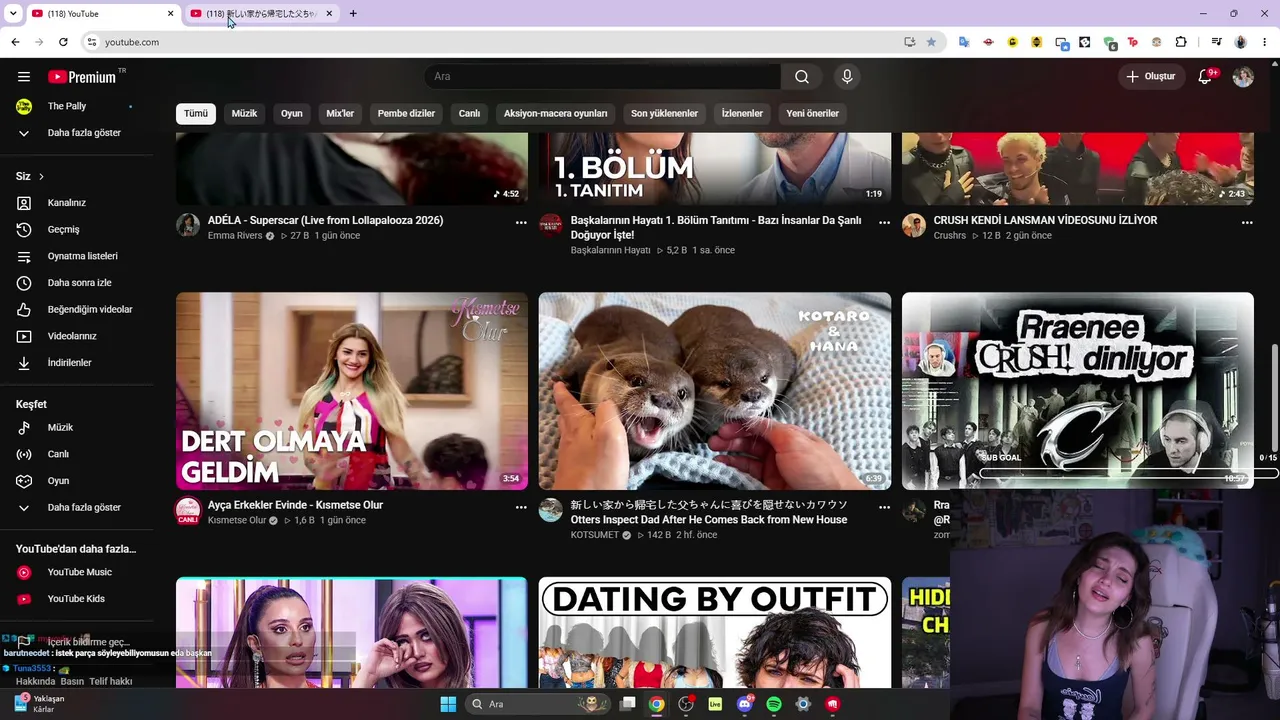Reload the page in Chrome
The width and height of the screenshot is (1280, 720).
pos(63,42)
